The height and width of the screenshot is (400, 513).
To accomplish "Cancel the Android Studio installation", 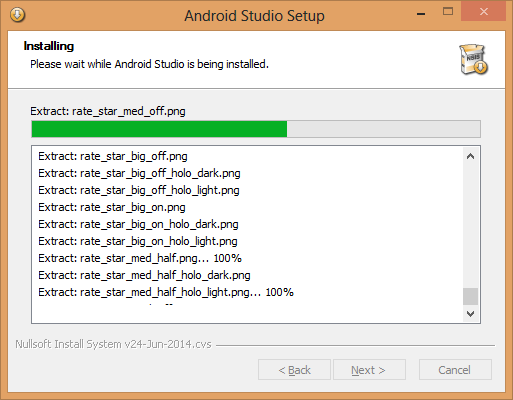I will [x=455, y=370].
